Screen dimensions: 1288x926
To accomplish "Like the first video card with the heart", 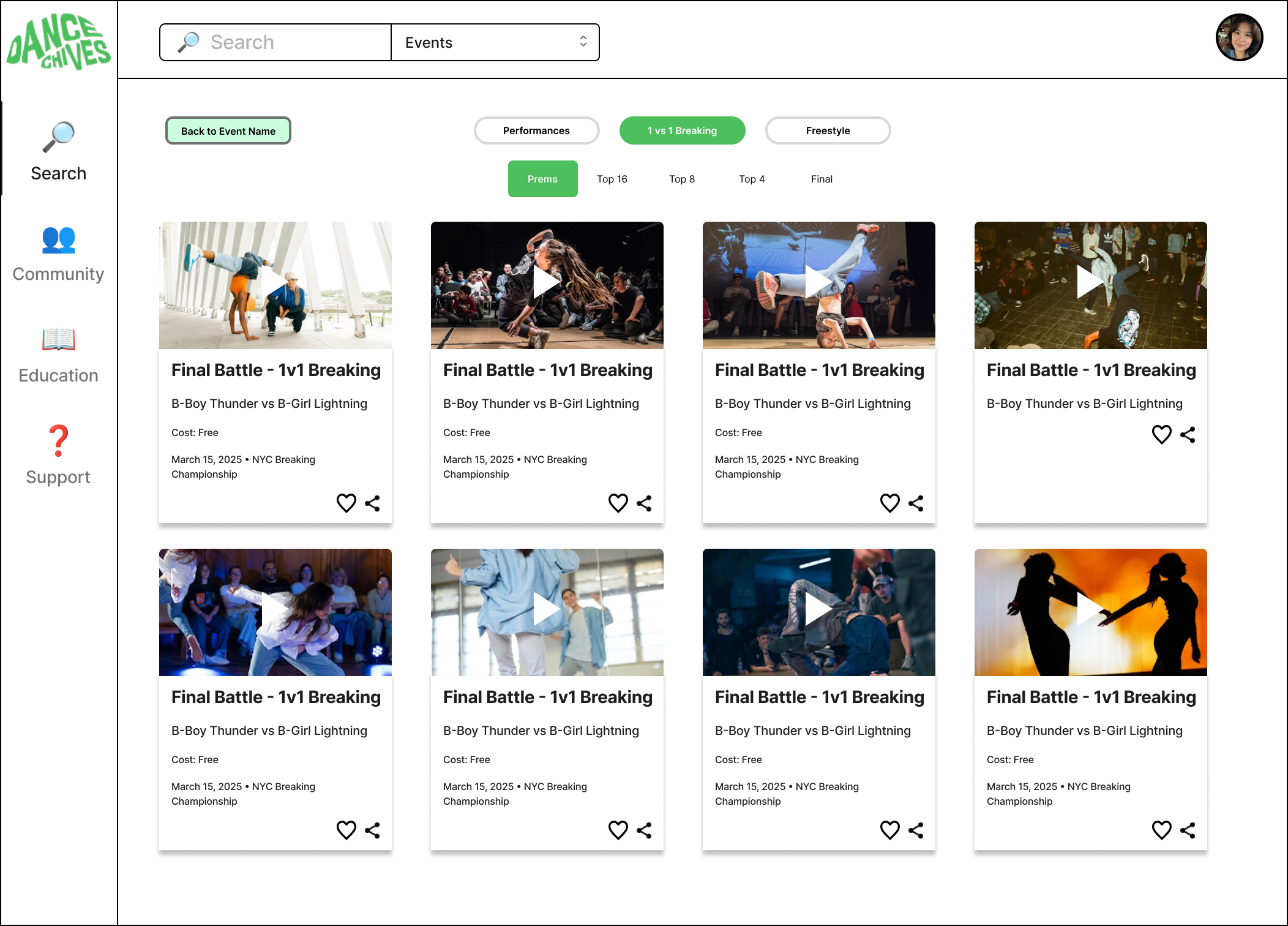I will [346, 503].
